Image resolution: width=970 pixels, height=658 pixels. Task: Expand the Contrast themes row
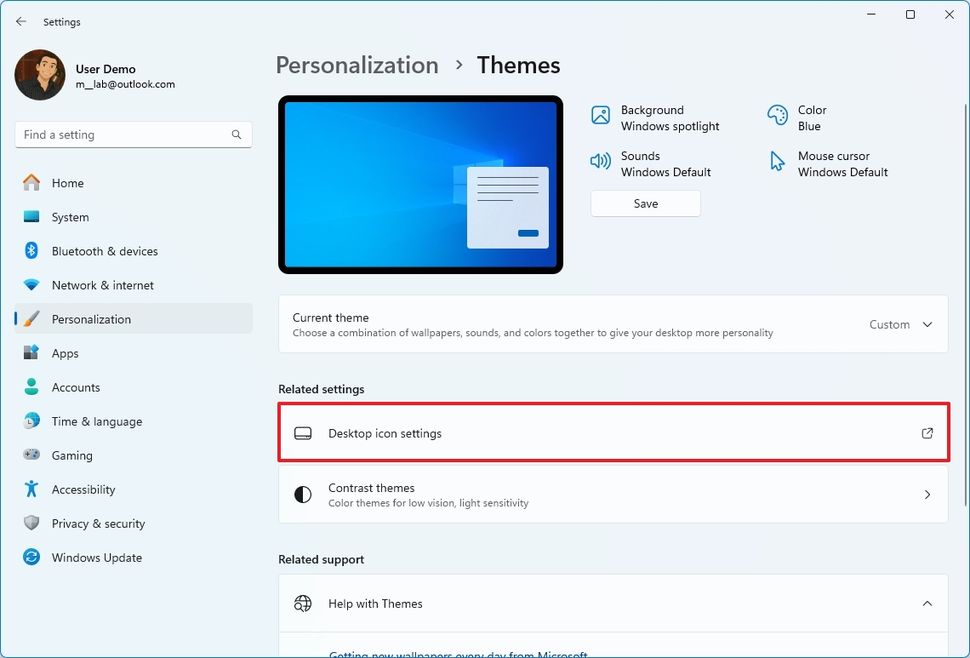coord(926,494)
